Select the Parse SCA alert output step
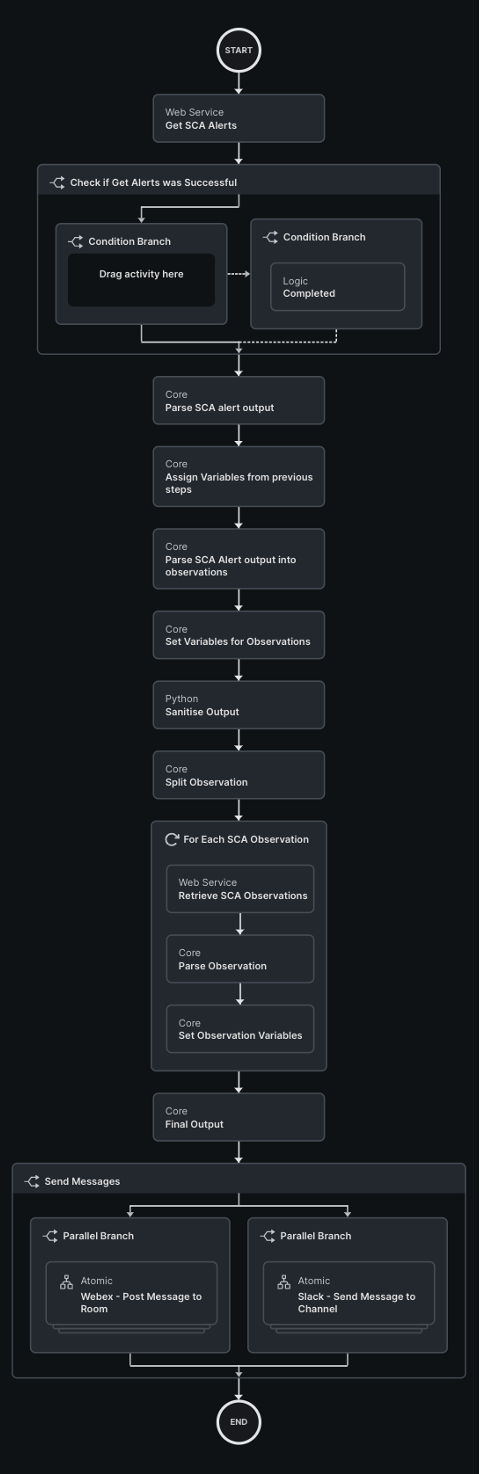 pos(239,401)
